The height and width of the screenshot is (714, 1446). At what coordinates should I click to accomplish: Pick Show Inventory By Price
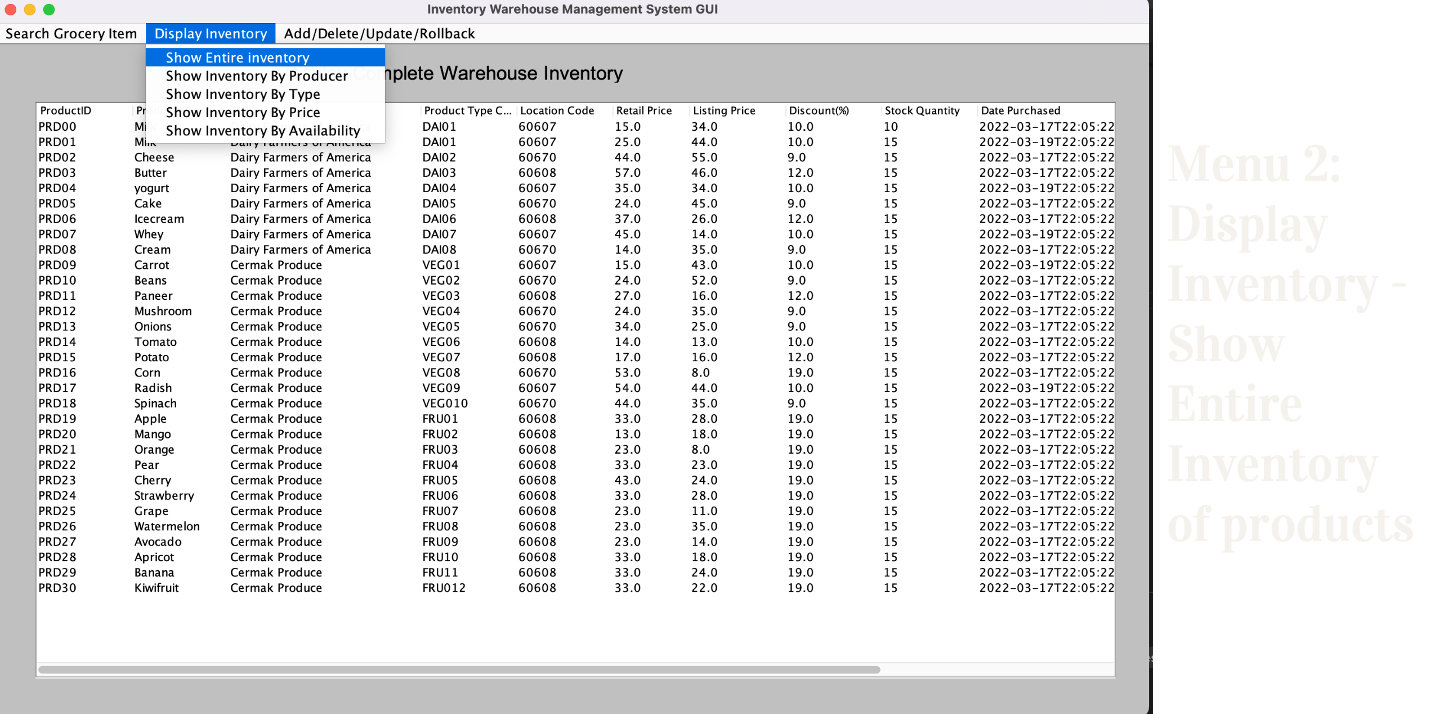tap(265, 112)
